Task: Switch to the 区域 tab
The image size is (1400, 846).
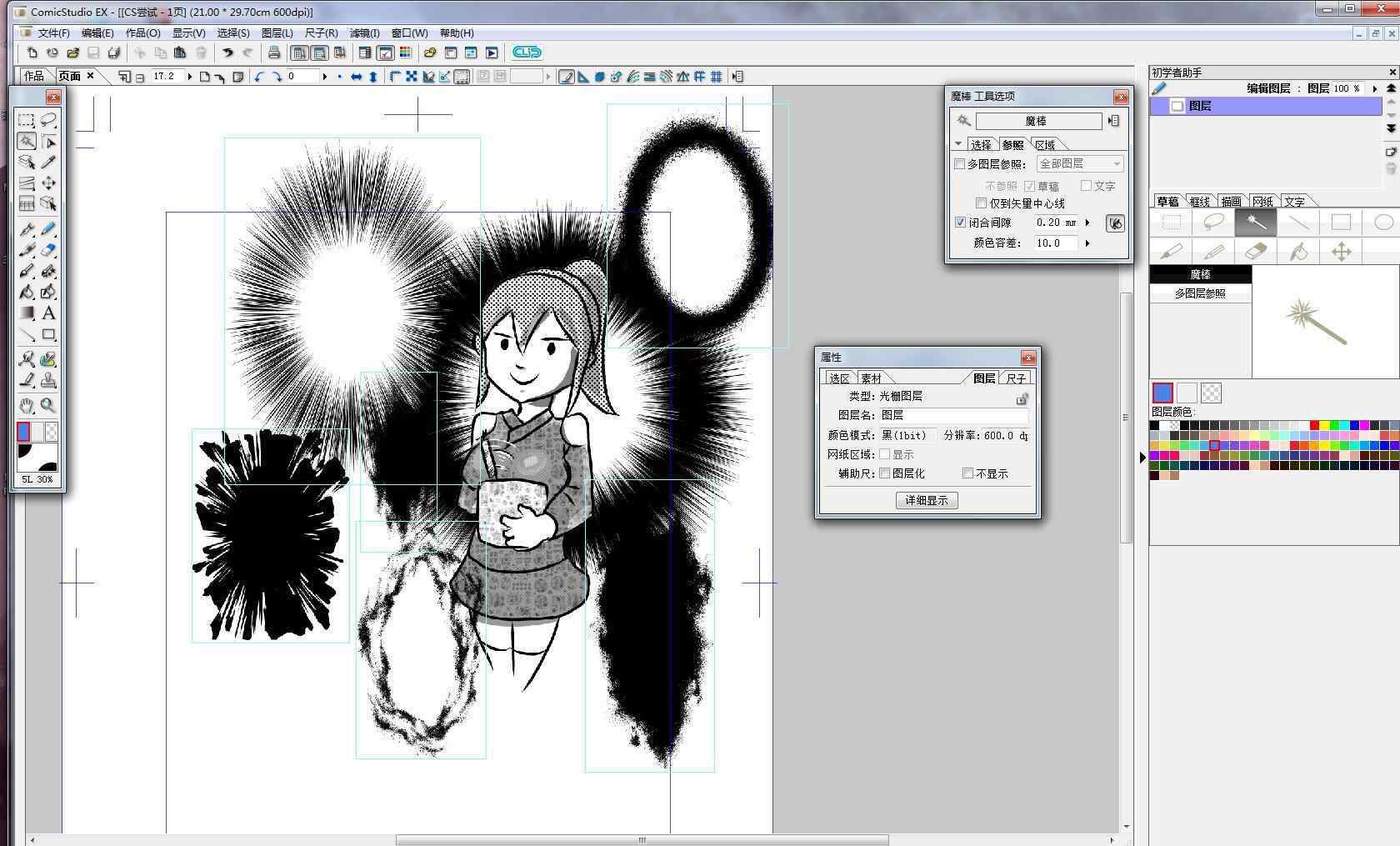Action: tap(1045, 145)
